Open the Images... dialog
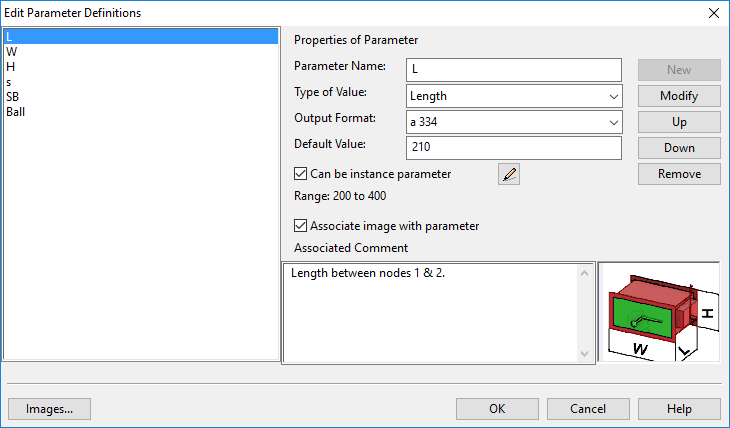The image size is (730, 428). pyautogui.click(x=49, y=409)
